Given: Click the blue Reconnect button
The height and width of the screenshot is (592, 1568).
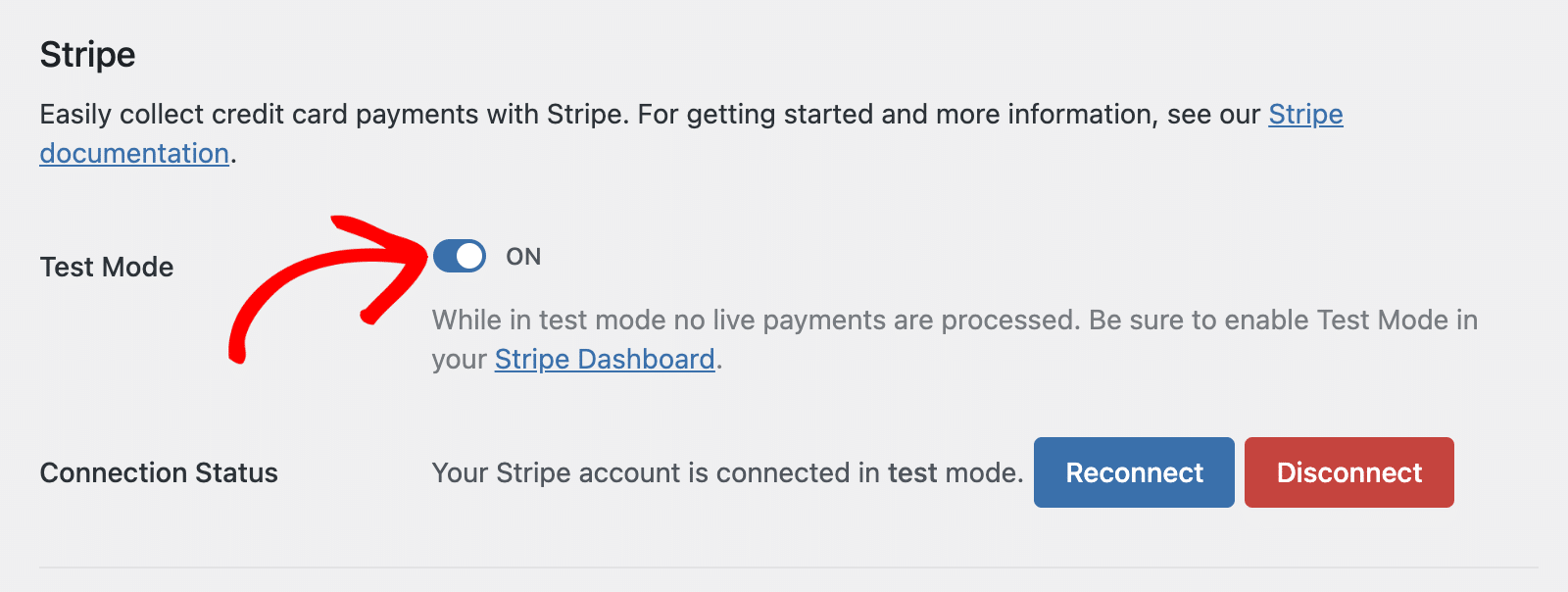Looking at the screenshot, I should [x=1134, y=472].
